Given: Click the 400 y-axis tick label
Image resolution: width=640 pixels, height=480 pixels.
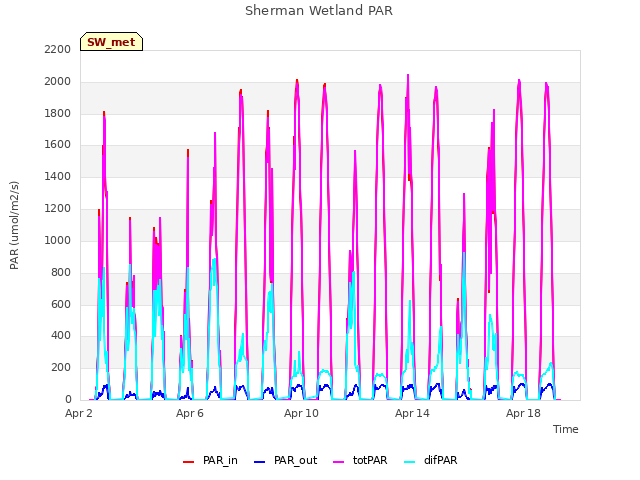Looking at the screenshot, I should pos(61,336).
